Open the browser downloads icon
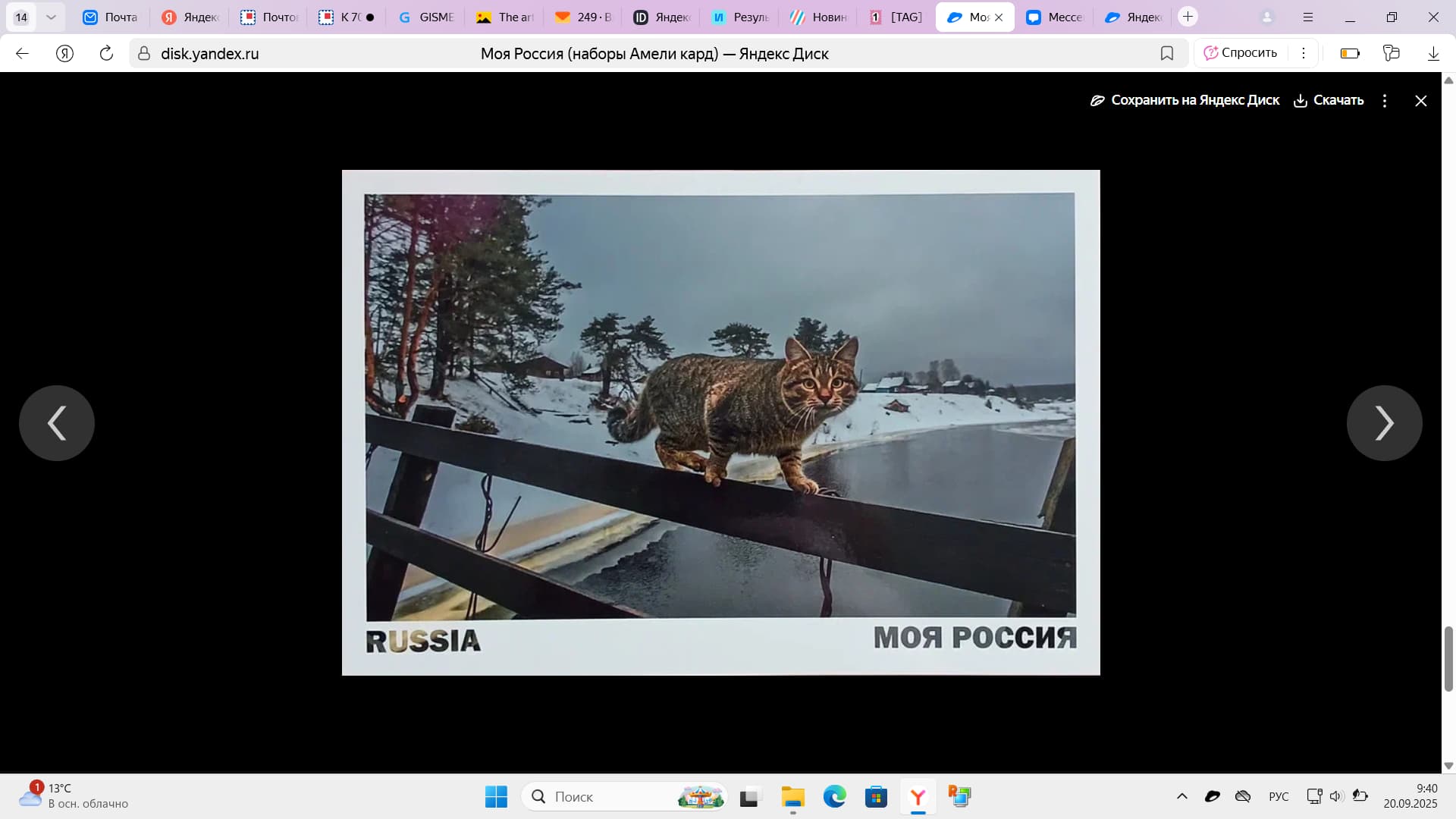 [x=1433, y=53]
